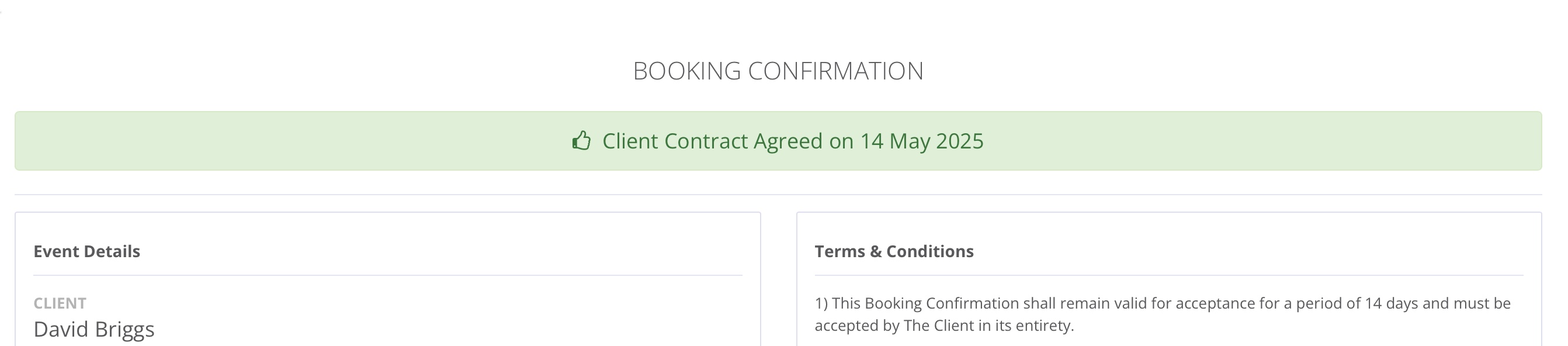Click the '1)' numbering of first term
Screen dimensions: 1568x346
click(x=821, y=303)
